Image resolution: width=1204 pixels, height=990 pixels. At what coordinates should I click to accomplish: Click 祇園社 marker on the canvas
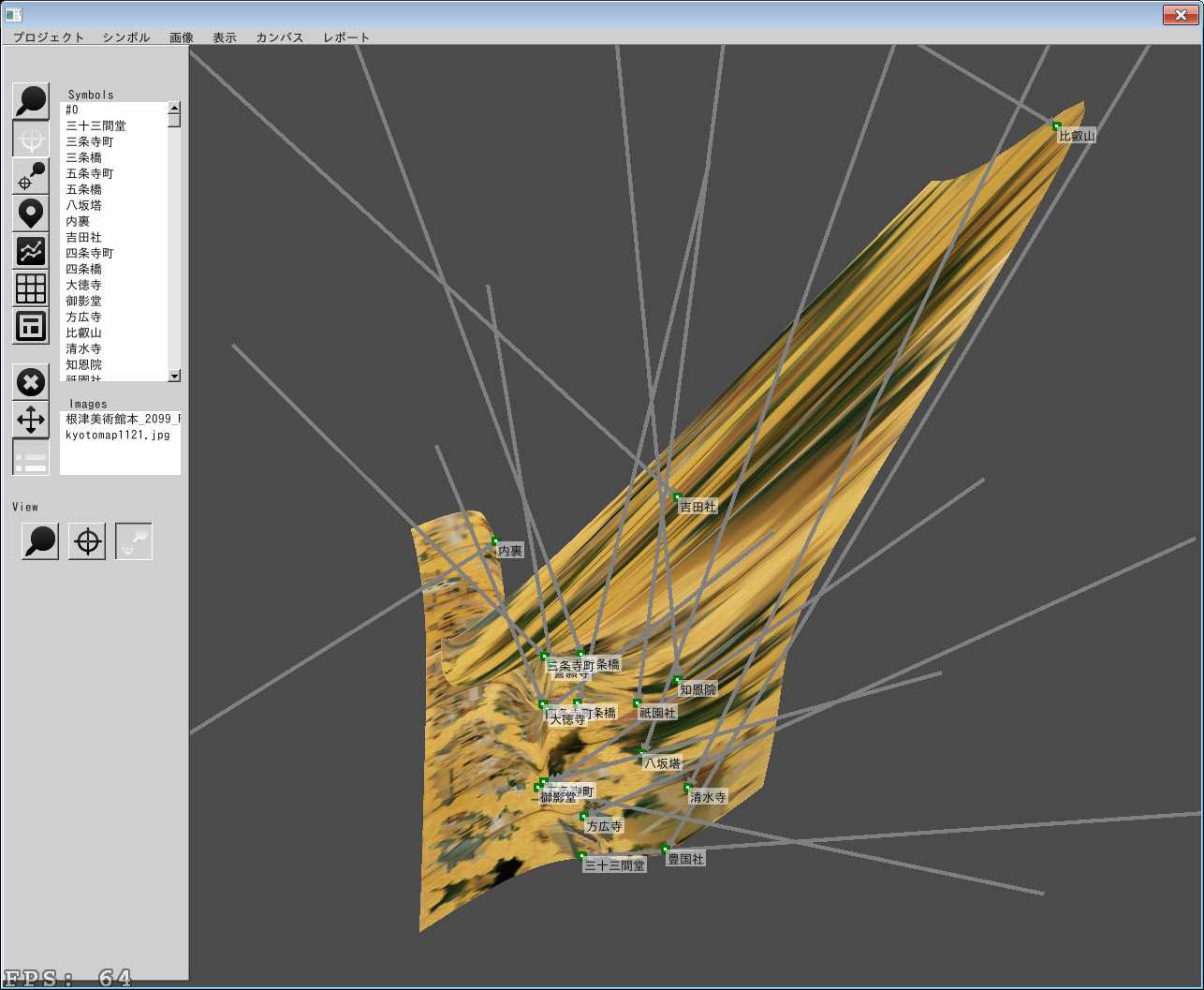click(x=637, y=702)
